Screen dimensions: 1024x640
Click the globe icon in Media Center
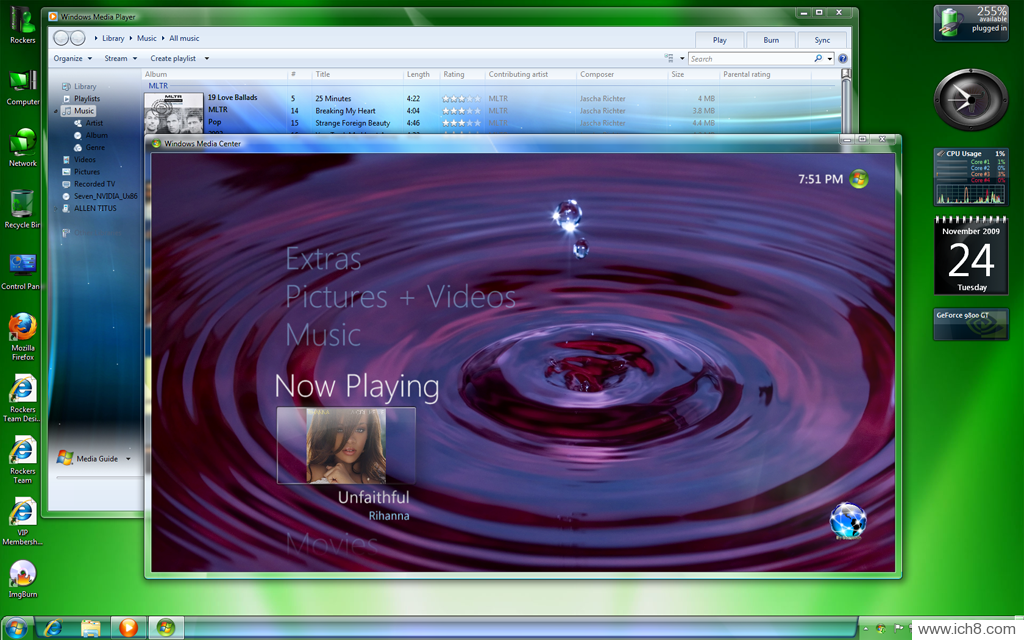point(848,520)
